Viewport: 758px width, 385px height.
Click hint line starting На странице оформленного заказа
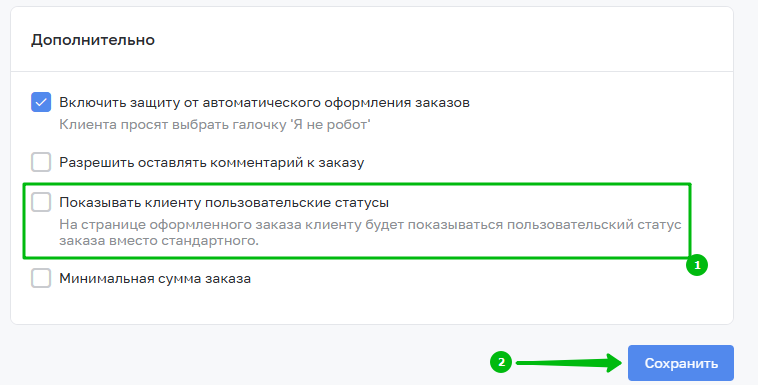pyautogui.click(x=370, y=225)
